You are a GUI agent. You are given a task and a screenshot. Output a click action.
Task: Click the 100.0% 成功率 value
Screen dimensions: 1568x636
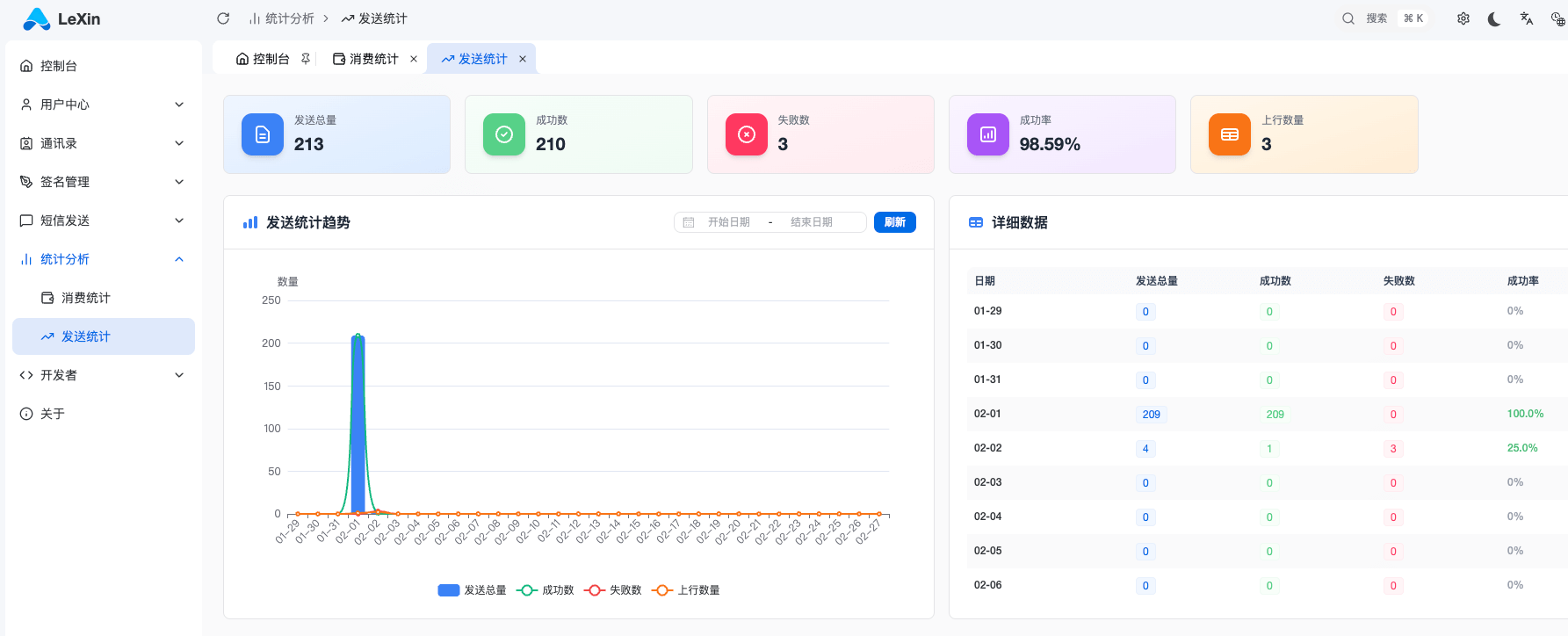[1525, 414]
